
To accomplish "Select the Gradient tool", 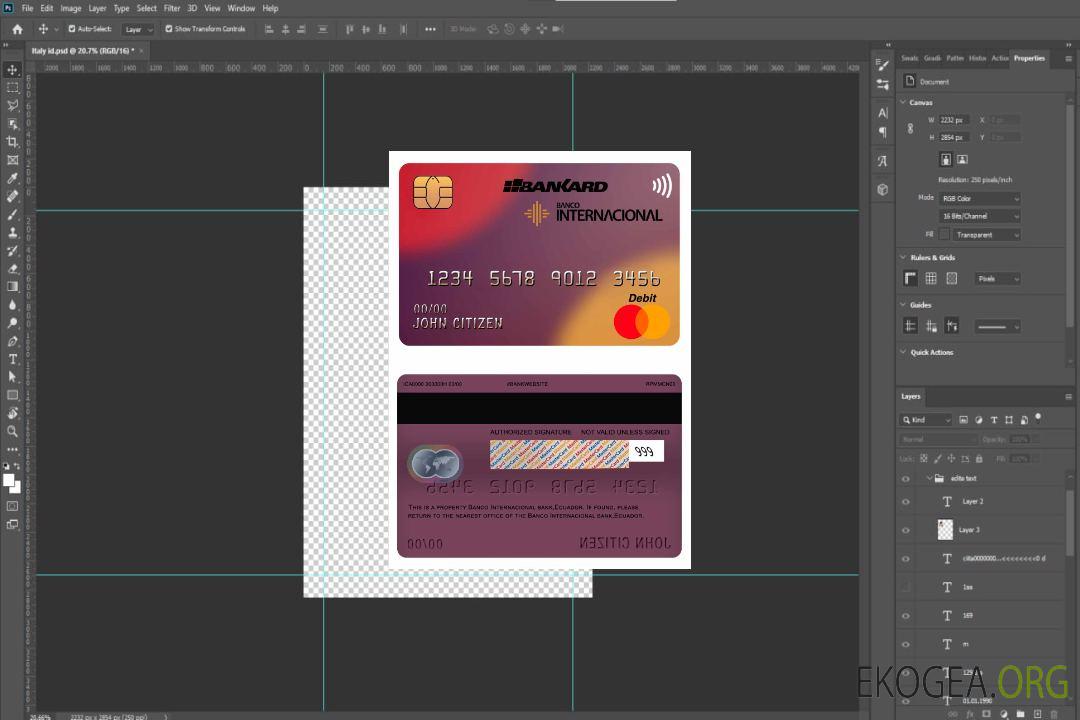I will (x=12, y=287).
